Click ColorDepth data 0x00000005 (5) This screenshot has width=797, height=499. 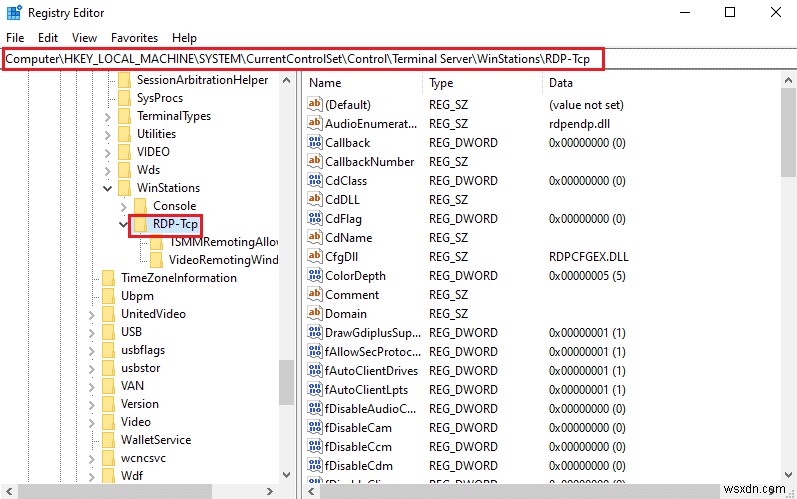point(587,276)
